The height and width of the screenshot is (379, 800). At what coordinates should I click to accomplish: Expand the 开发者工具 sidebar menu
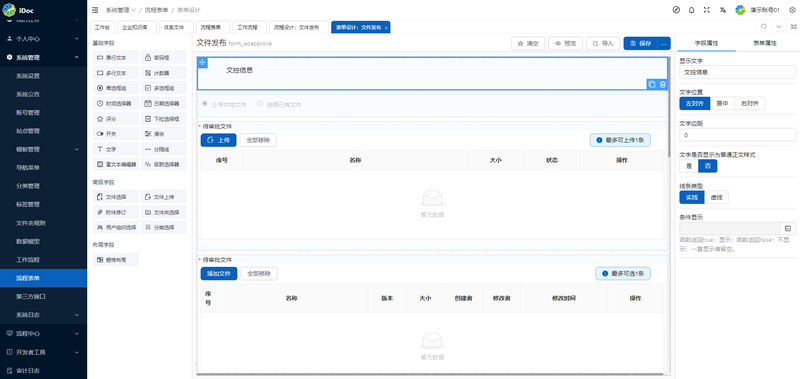[x=43, y=352]
